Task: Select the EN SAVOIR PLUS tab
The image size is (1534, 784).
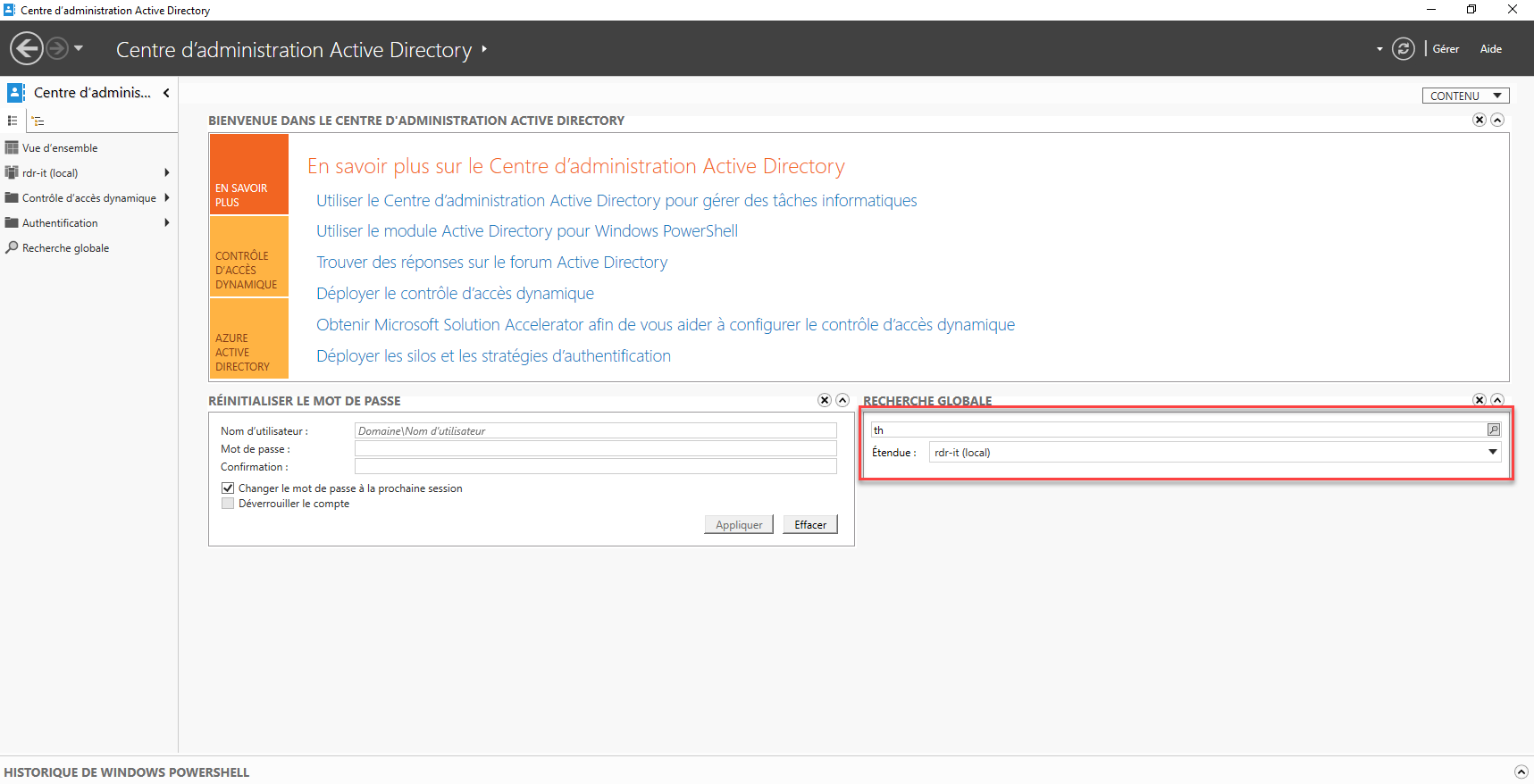Action: pos(249,174)
